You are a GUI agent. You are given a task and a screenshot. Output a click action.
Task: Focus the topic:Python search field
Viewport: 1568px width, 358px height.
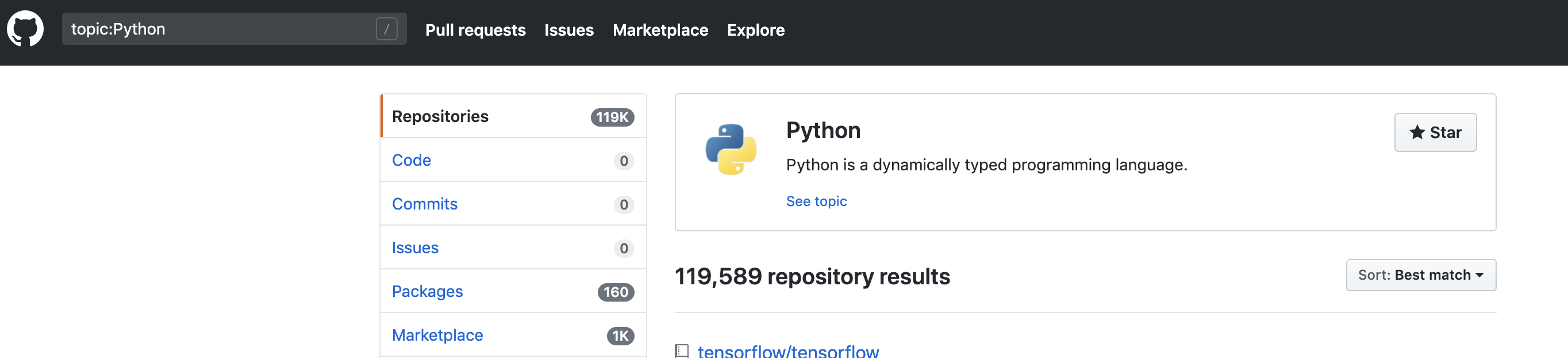[219, 29]
